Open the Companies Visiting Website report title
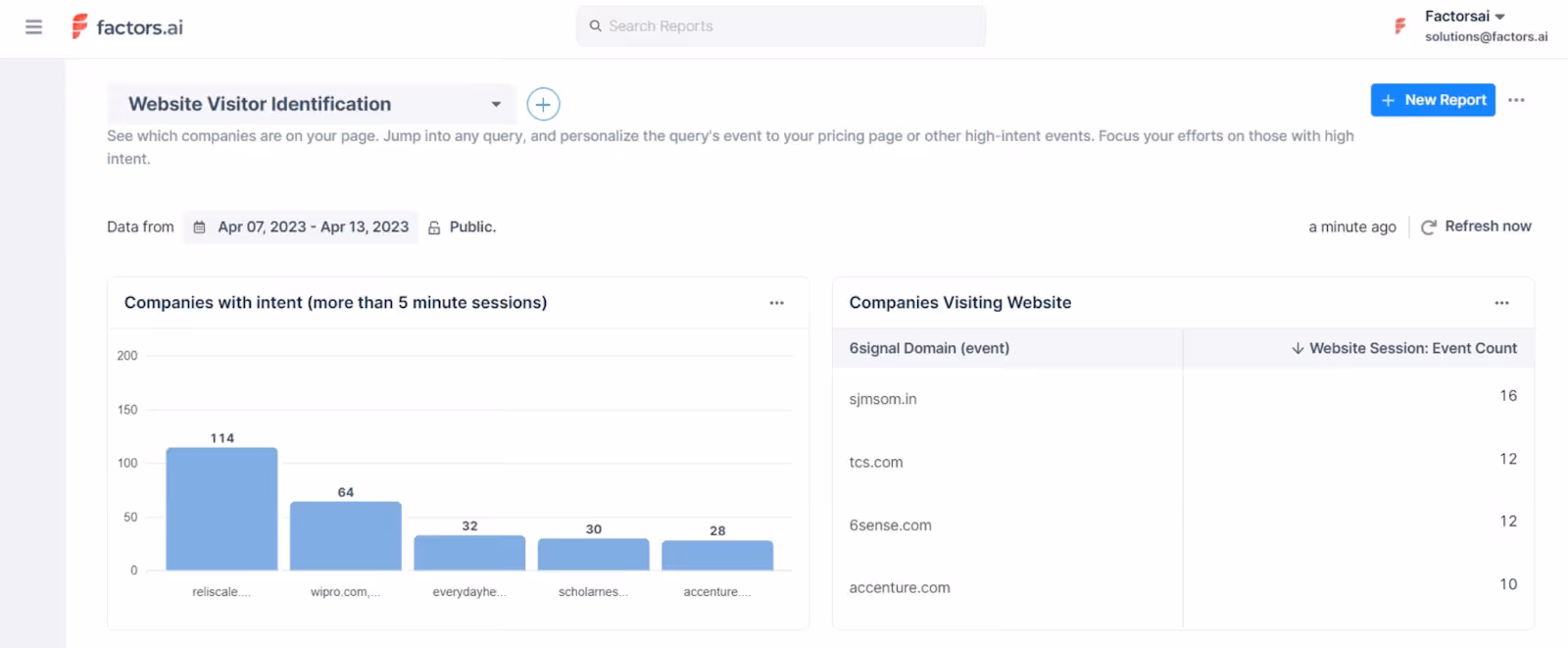This screenshot has height=648, width=1568. [x=960, y=303]
